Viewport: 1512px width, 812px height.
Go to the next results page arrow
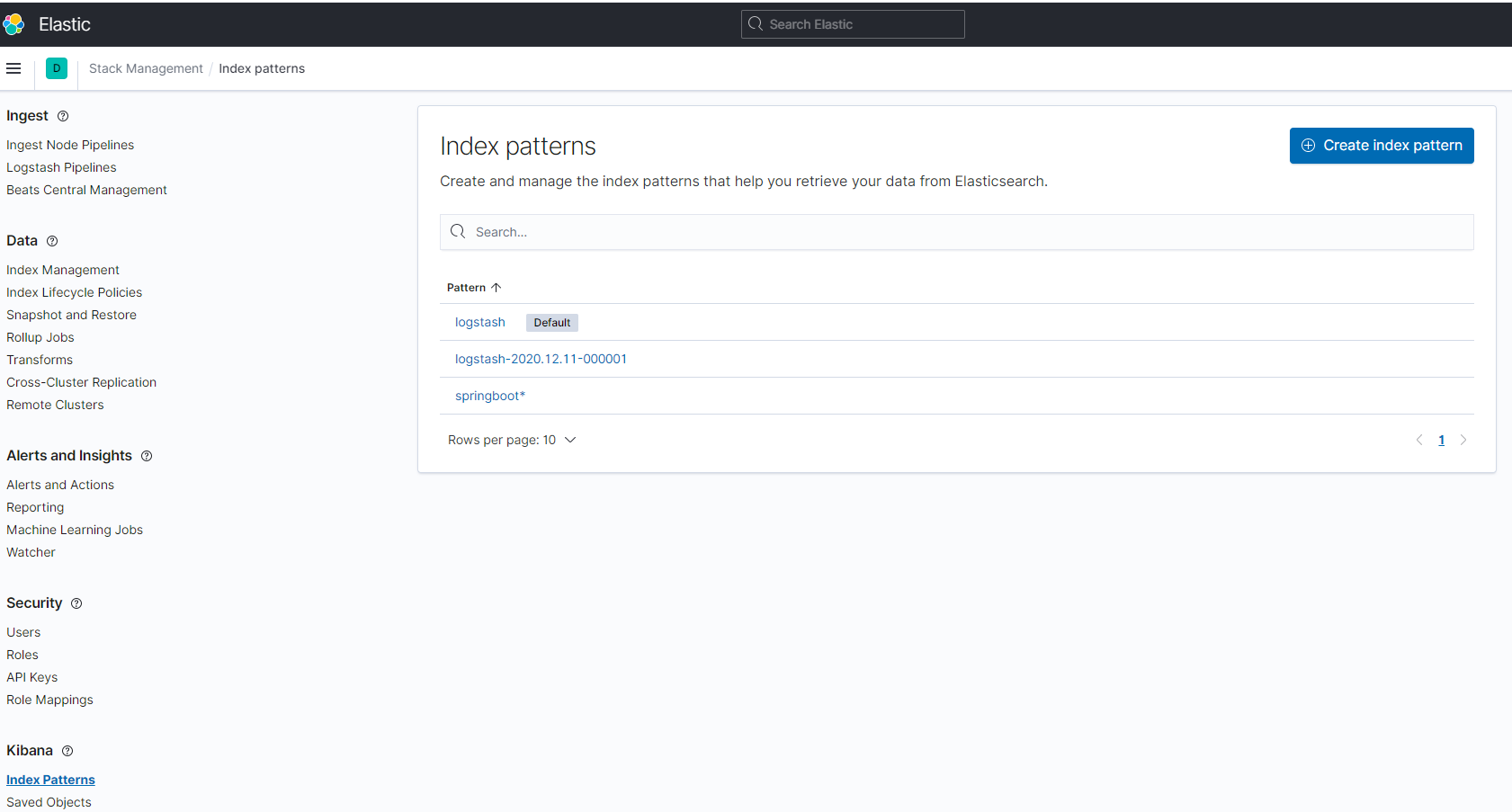[1463, 440]
